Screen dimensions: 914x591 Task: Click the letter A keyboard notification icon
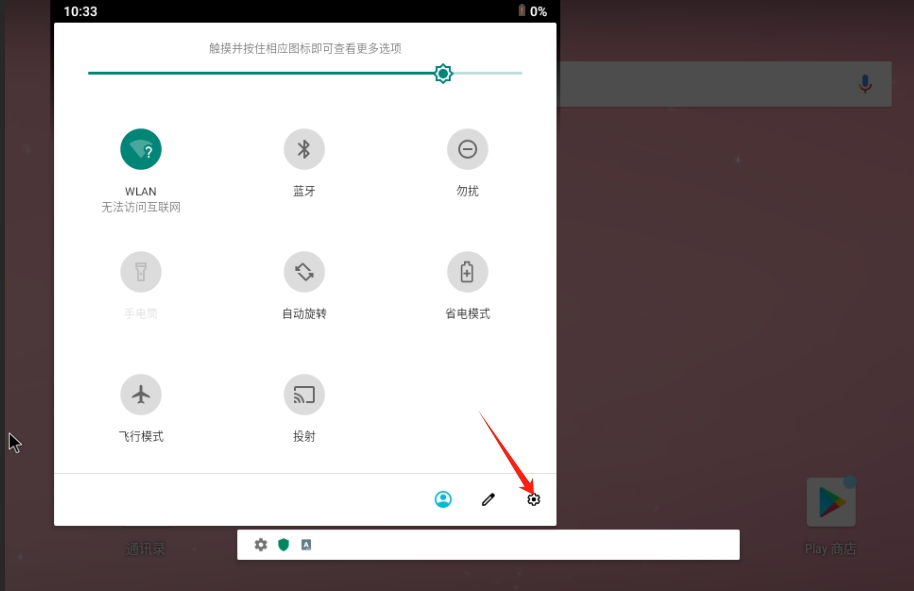[306, 545]
